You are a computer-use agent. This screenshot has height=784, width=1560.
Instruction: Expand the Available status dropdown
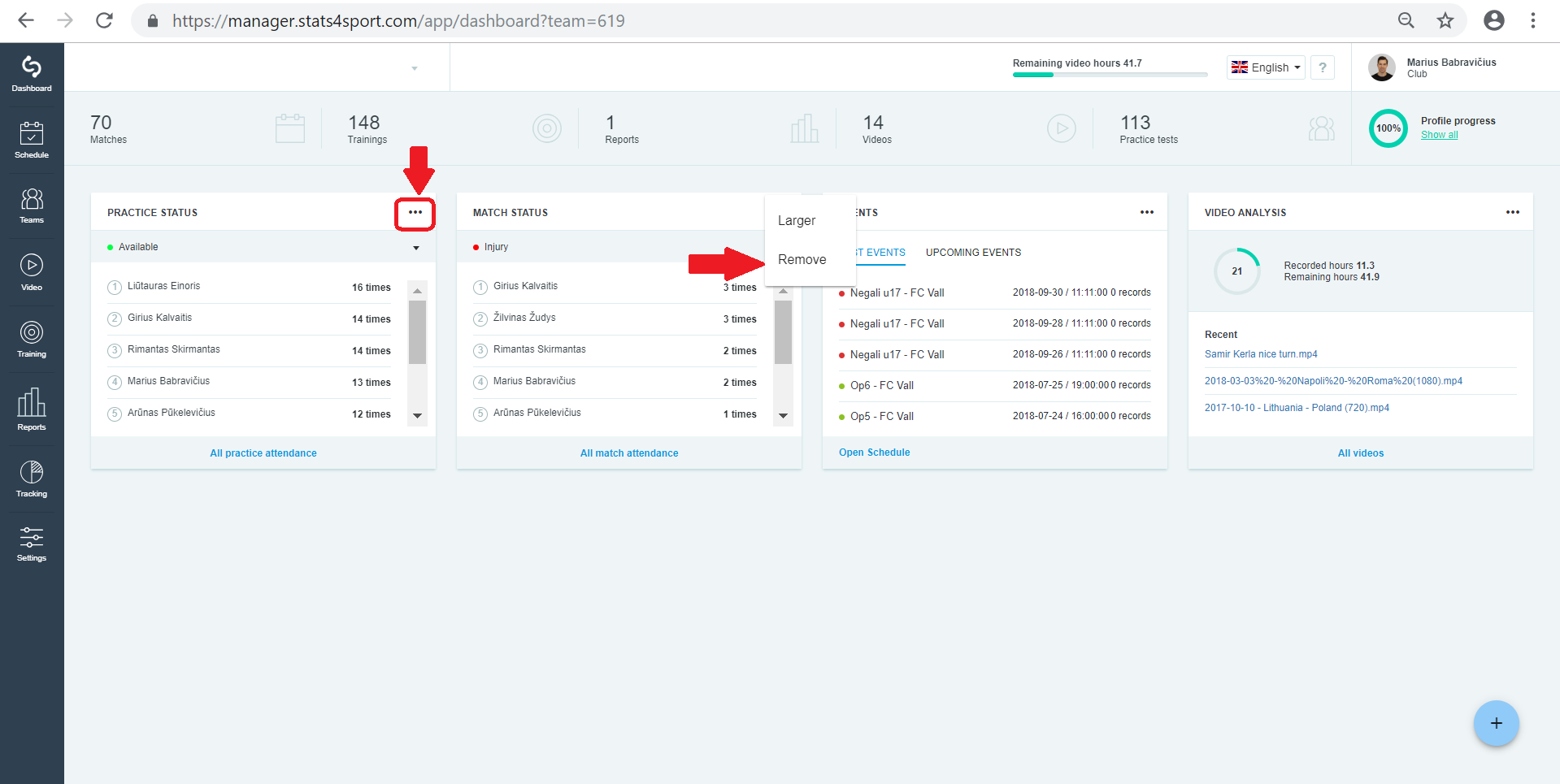point(416,248)
